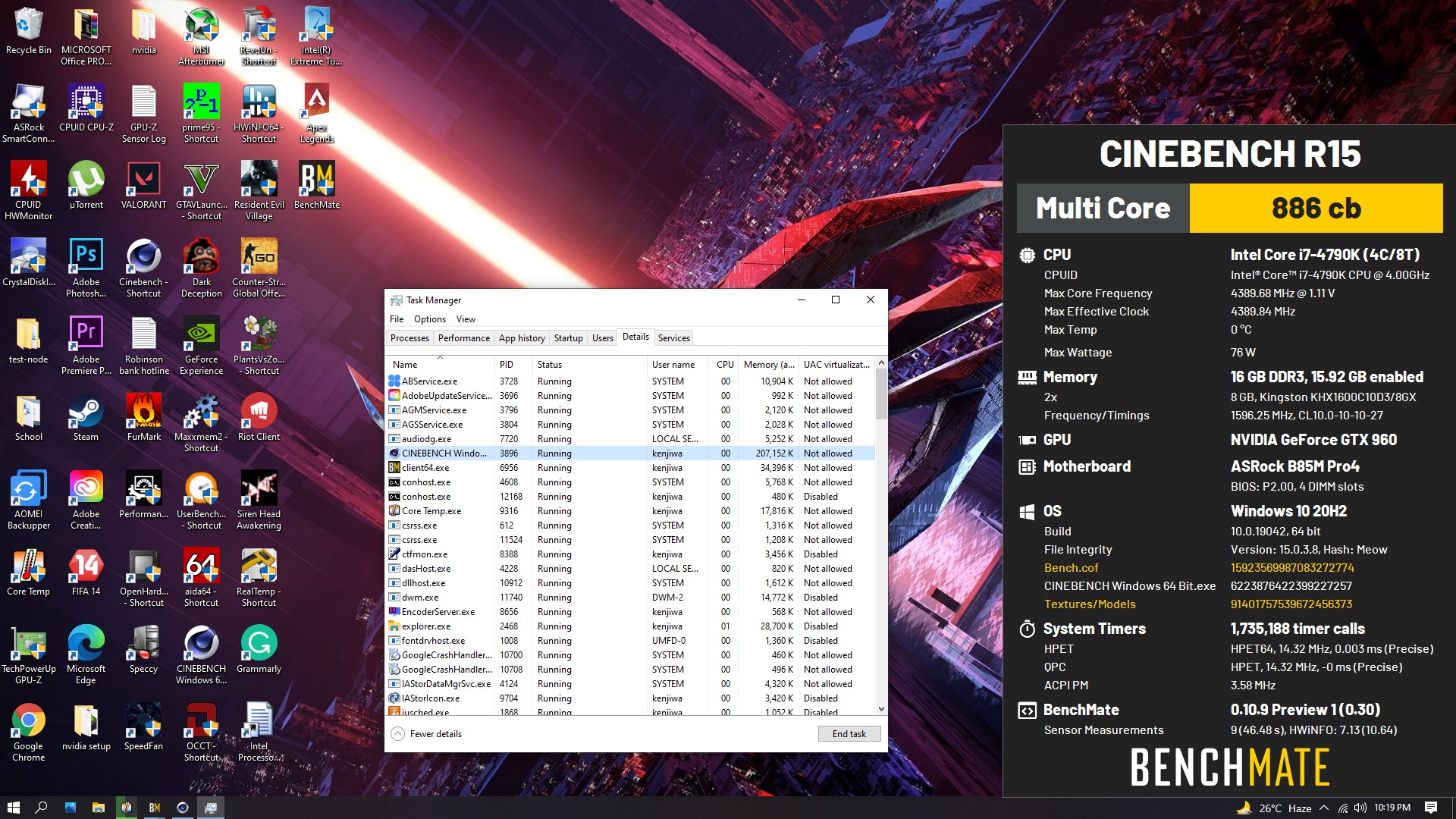Viewport: 1456px width, 819px height.
Task: Open the View menu in Task Manager
Action: (x=466, y=319)
